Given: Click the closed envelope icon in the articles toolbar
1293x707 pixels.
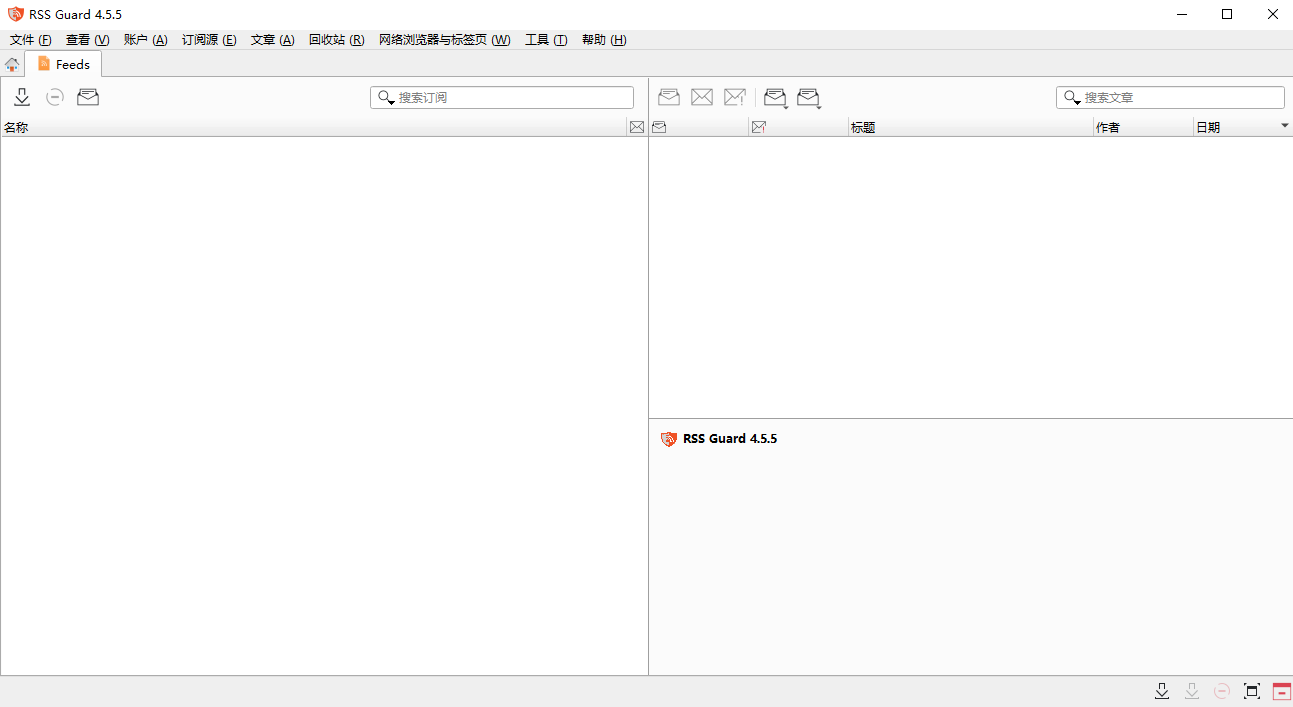Looking at the screenshot, I should pos(702,97).
